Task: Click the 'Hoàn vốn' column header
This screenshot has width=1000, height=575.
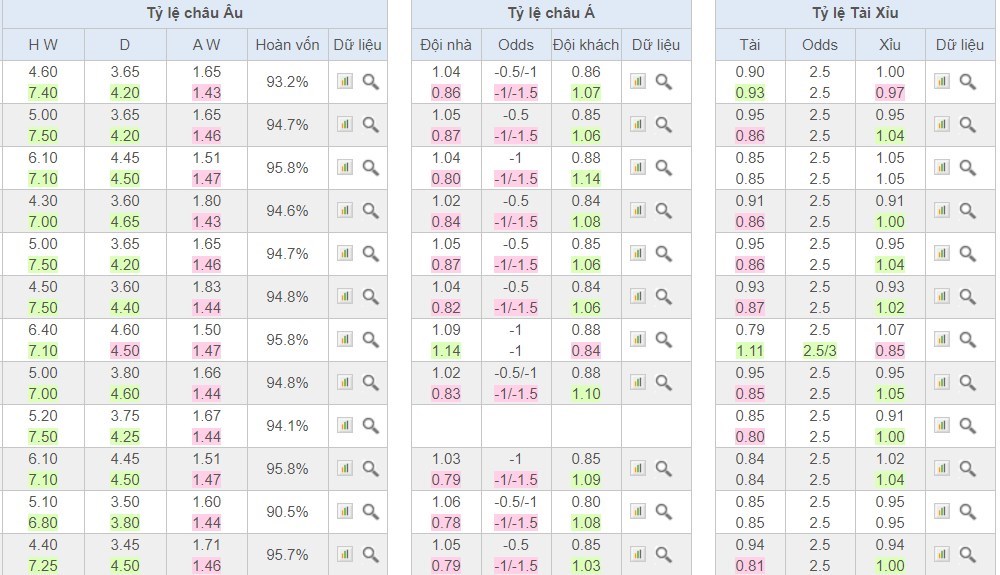Action: pyautogui.click(x=287, y=45)
